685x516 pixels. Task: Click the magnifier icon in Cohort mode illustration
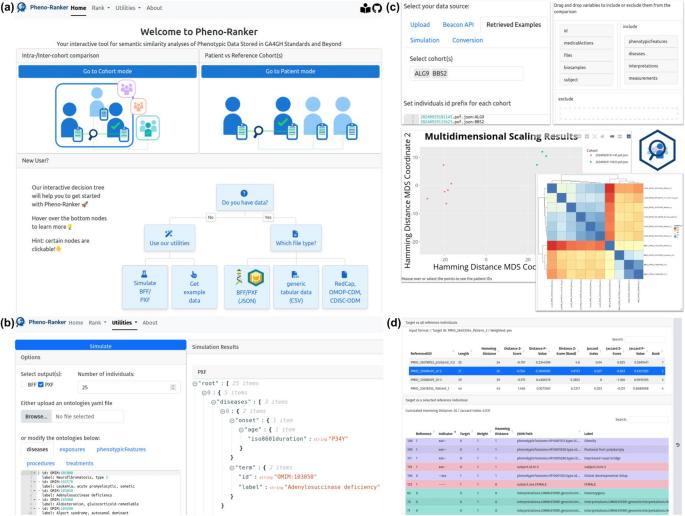point(93,134)
